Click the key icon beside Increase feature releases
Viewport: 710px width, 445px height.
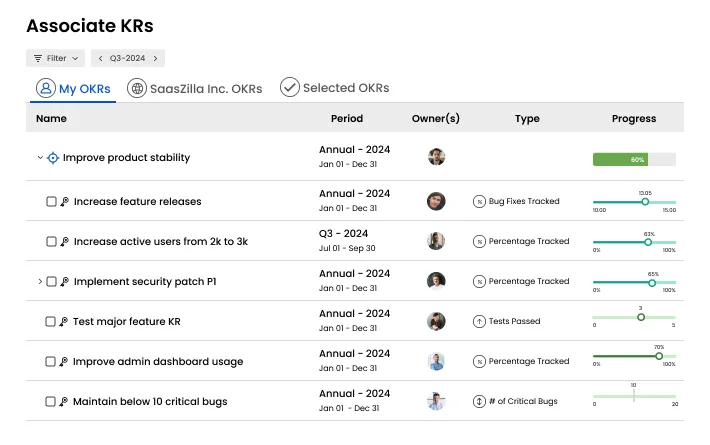(x=64, y=202)
